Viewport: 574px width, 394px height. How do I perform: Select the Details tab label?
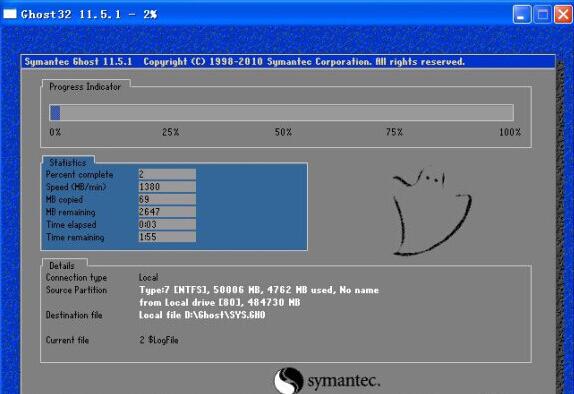pos(62,265)
